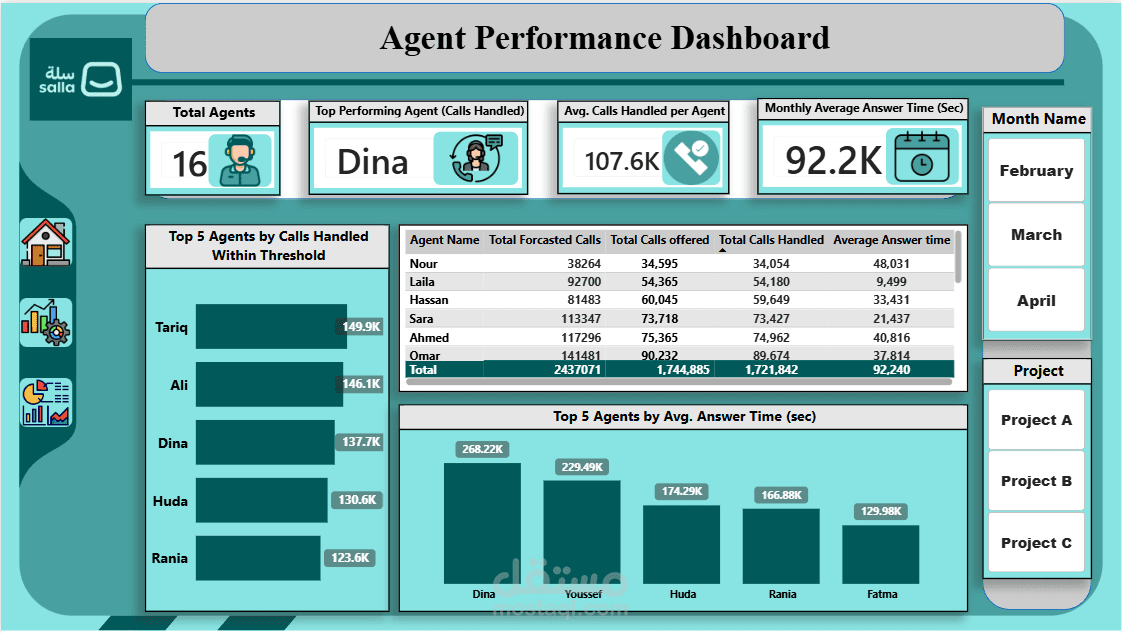Open the Home navigation icon
This screenshot has height=633, width=1122.
pos(44,243)
